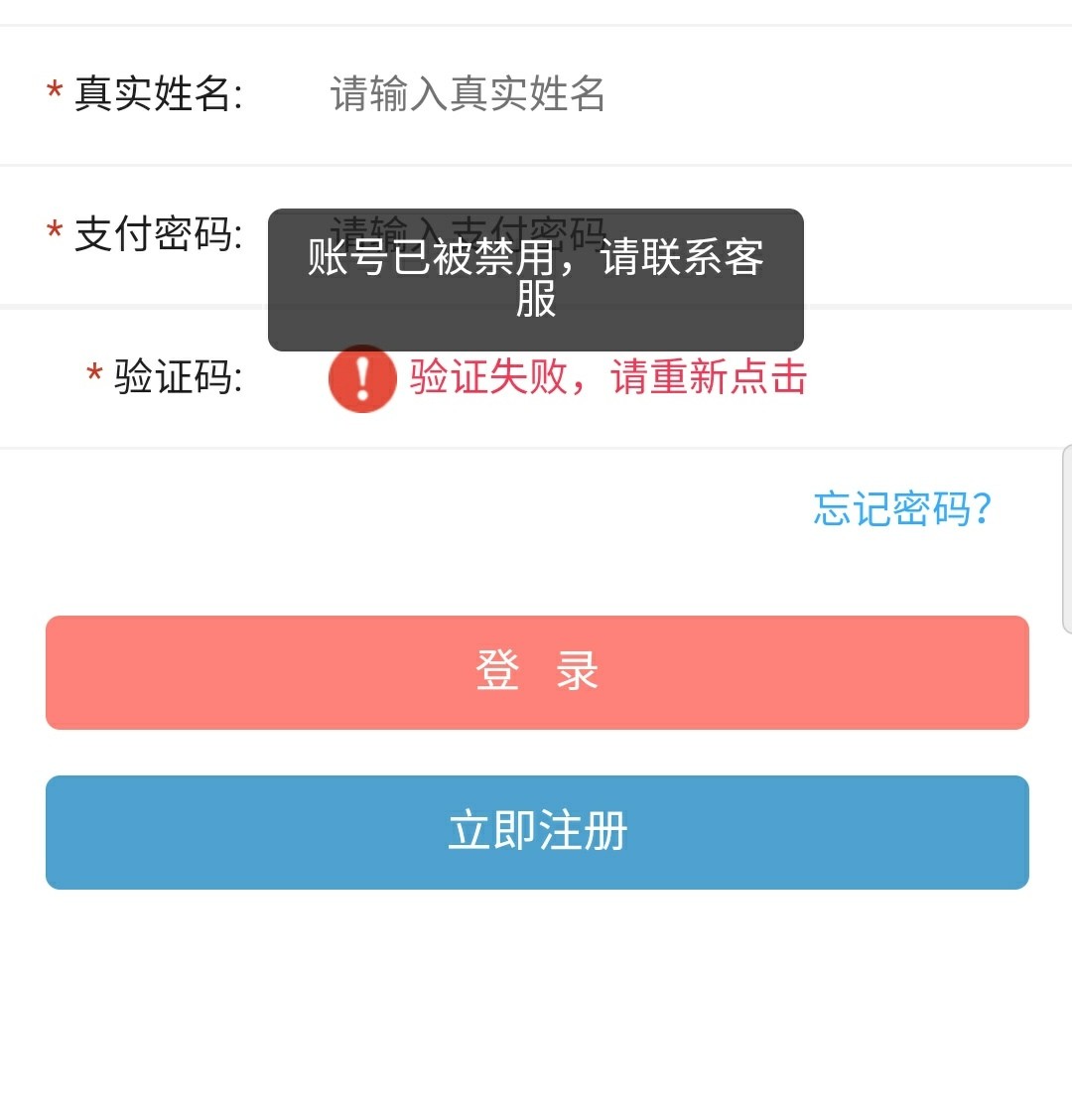Viewport: 1072px width, 1120px height.
Task: Open the 忘记密码? link
Action: click(902, 508)
